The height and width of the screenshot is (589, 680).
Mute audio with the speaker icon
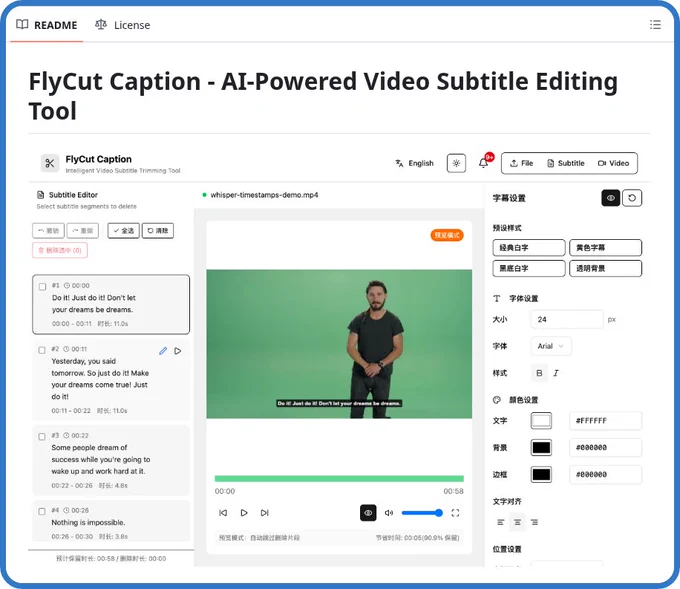tap(389, 513)
